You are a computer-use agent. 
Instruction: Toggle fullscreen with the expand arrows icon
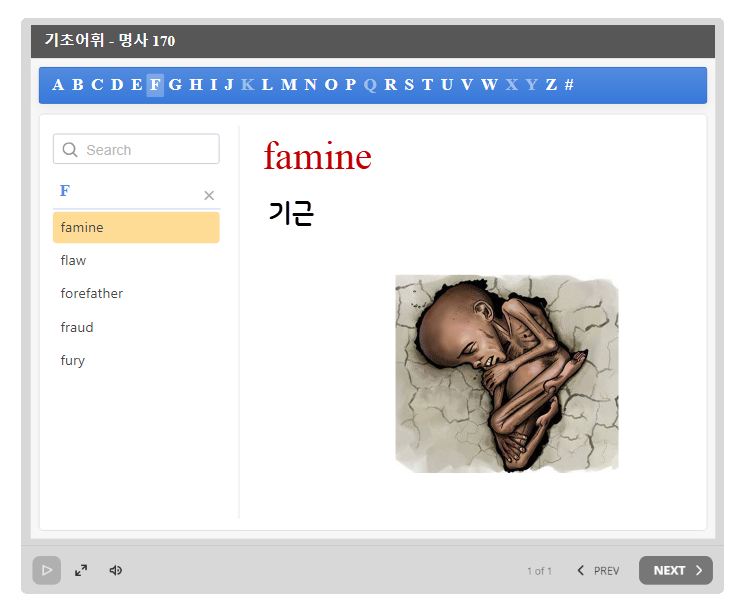pyautogui.click(x=81, y=570)
